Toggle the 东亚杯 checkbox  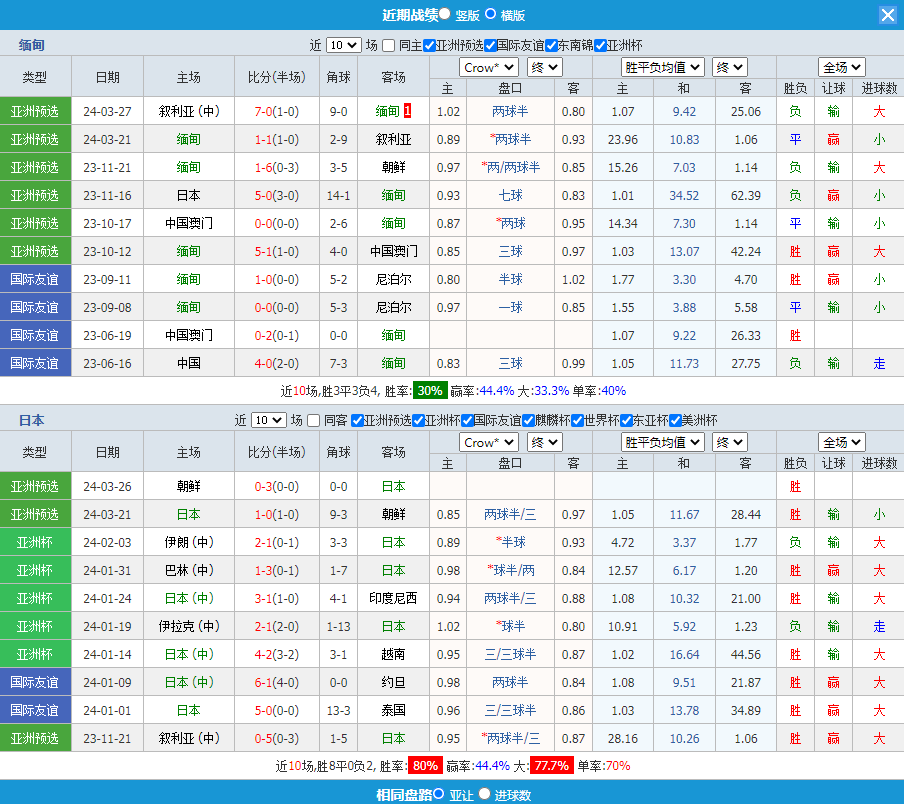pyautogui.click(x=626, y=420)
